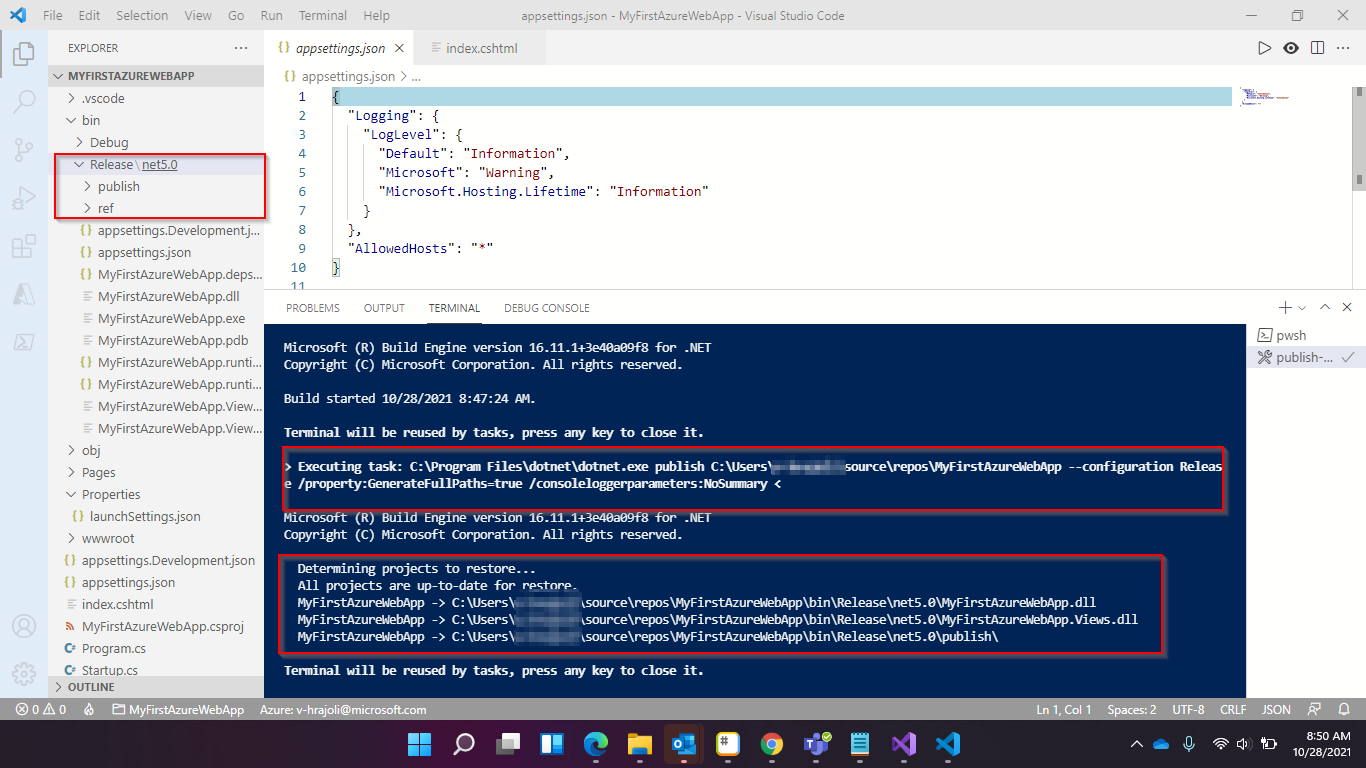This screenshot has width=1366, height=768.
Task: Change indentation via Spaces: 2
Action: tap(1132, 710)
